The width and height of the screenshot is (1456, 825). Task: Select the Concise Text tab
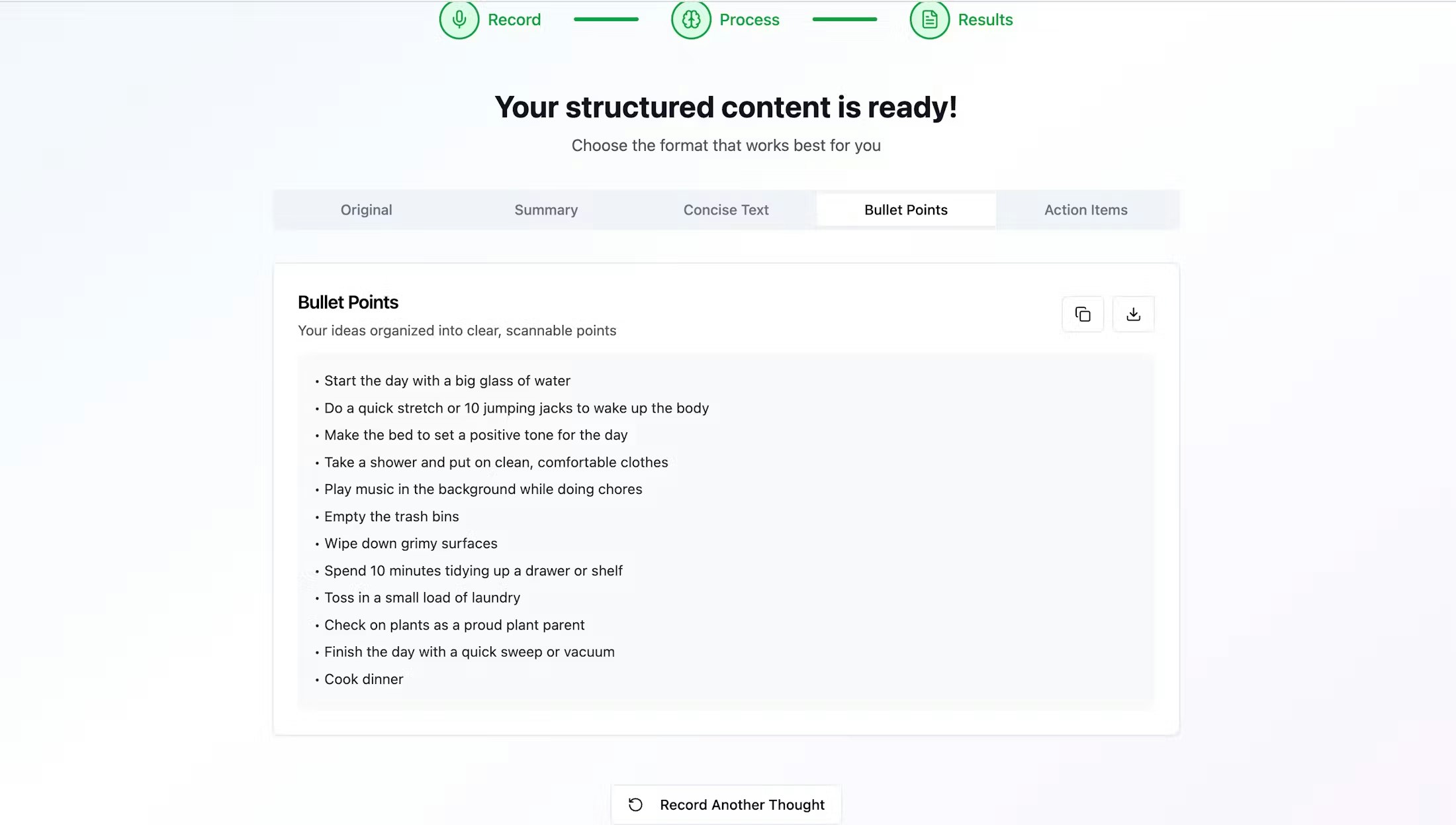[x=726, y=210]
